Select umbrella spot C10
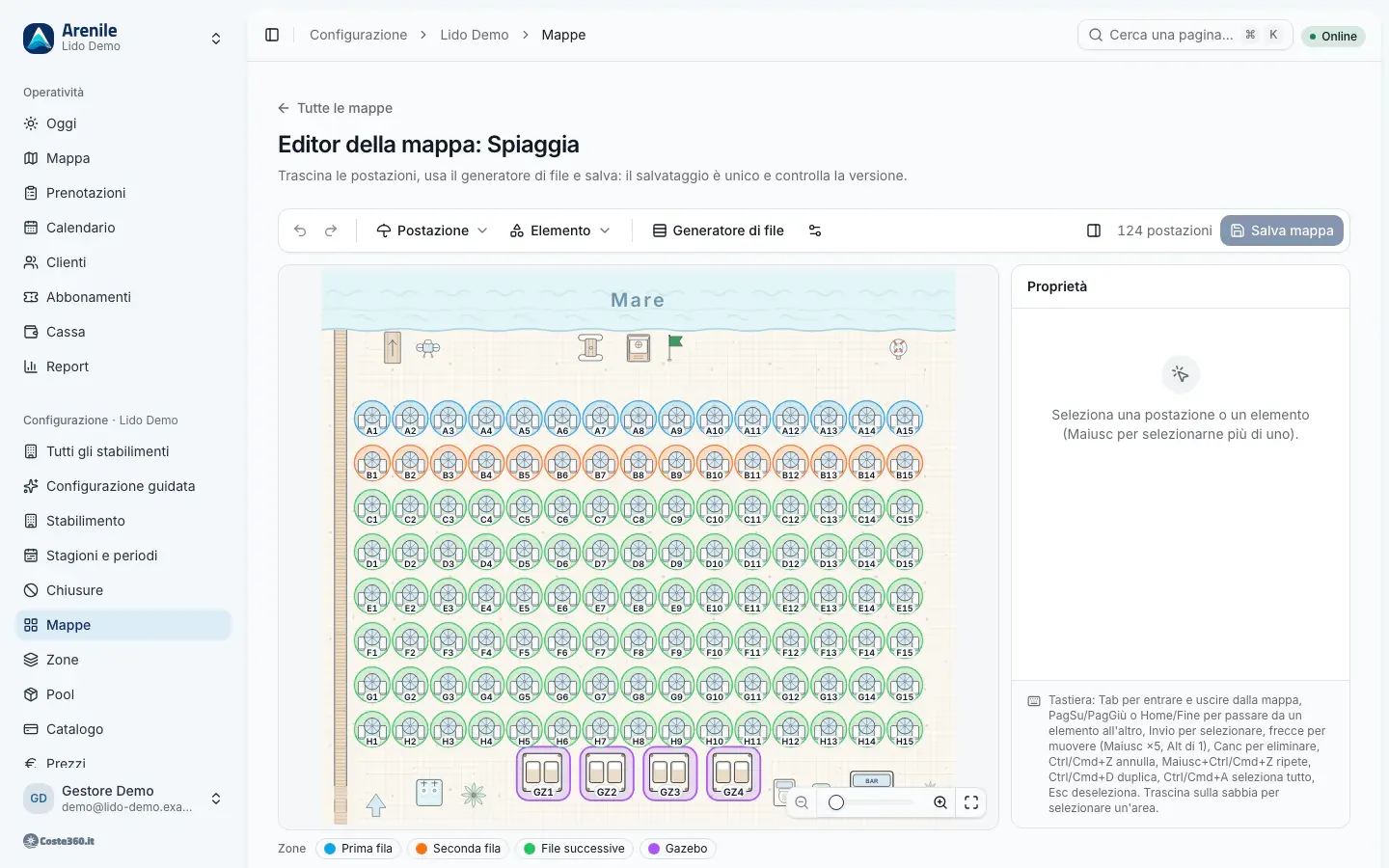 pyautogui.click(x=715, y=507)
